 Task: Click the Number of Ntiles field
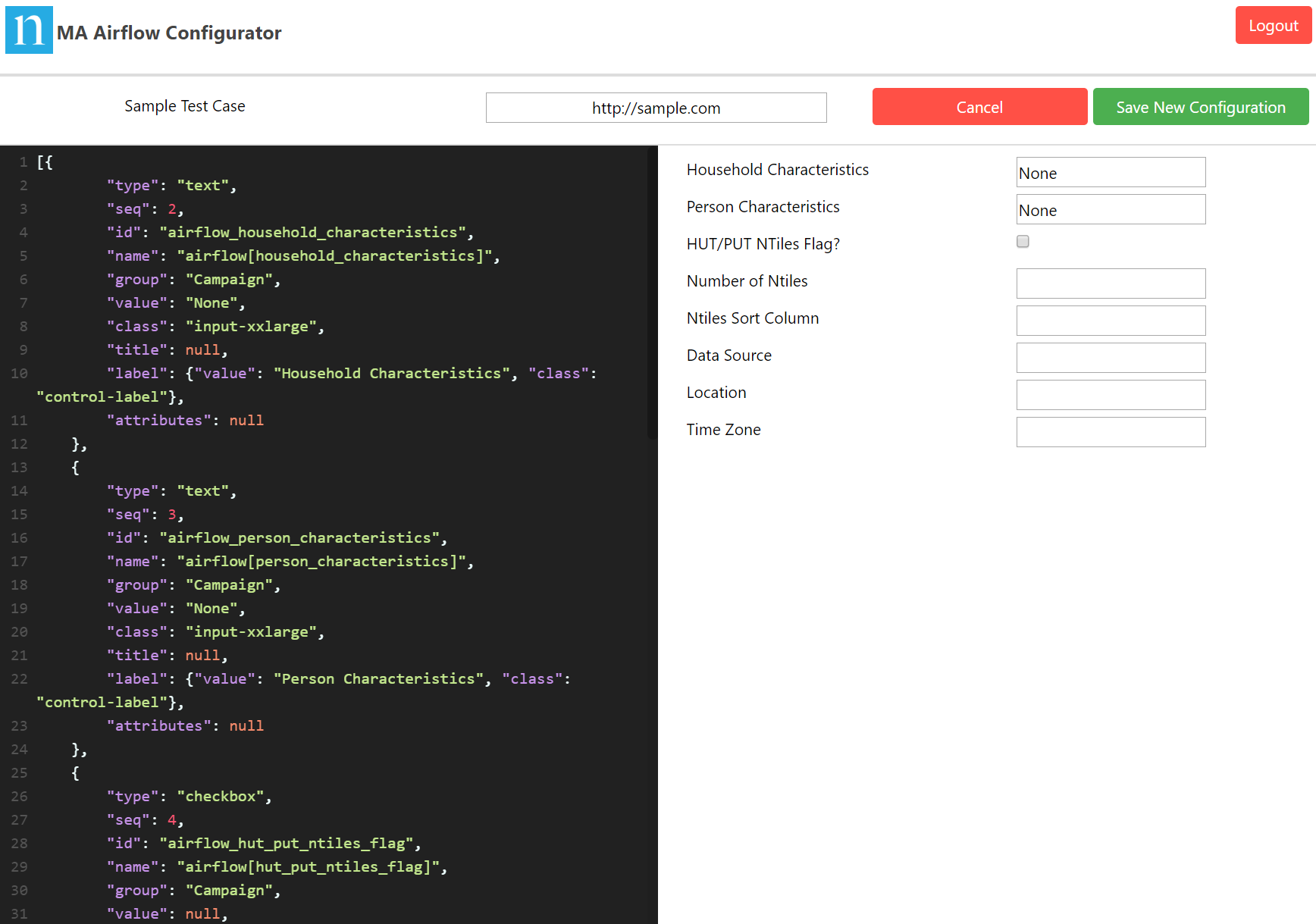coord(1110,283)
